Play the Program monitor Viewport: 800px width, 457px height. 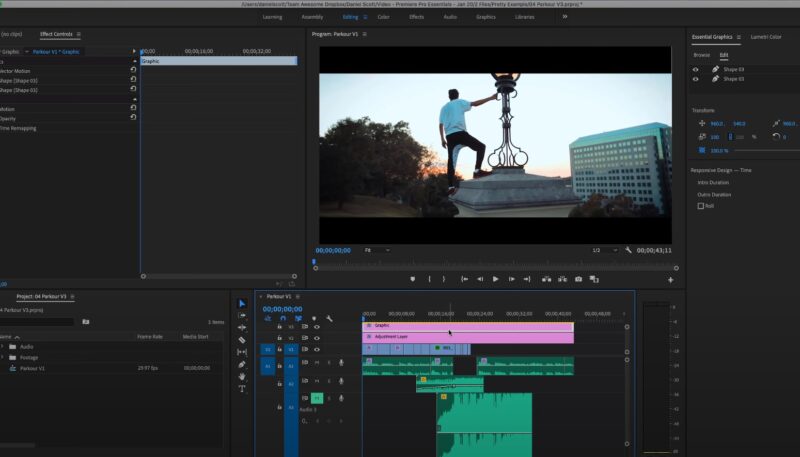tap(495, 279)
